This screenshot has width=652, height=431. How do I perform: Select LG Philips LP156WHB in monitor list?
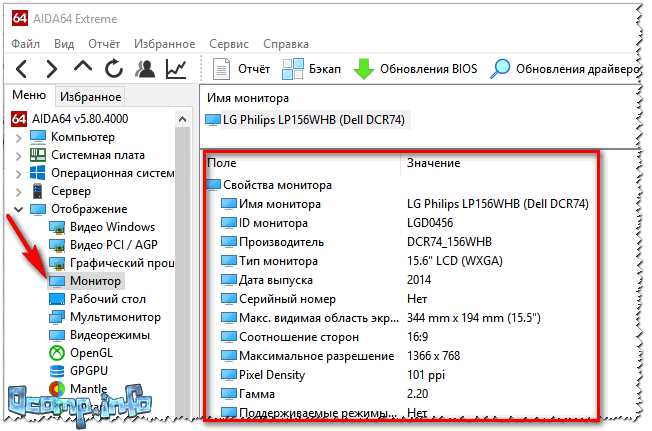306,120
